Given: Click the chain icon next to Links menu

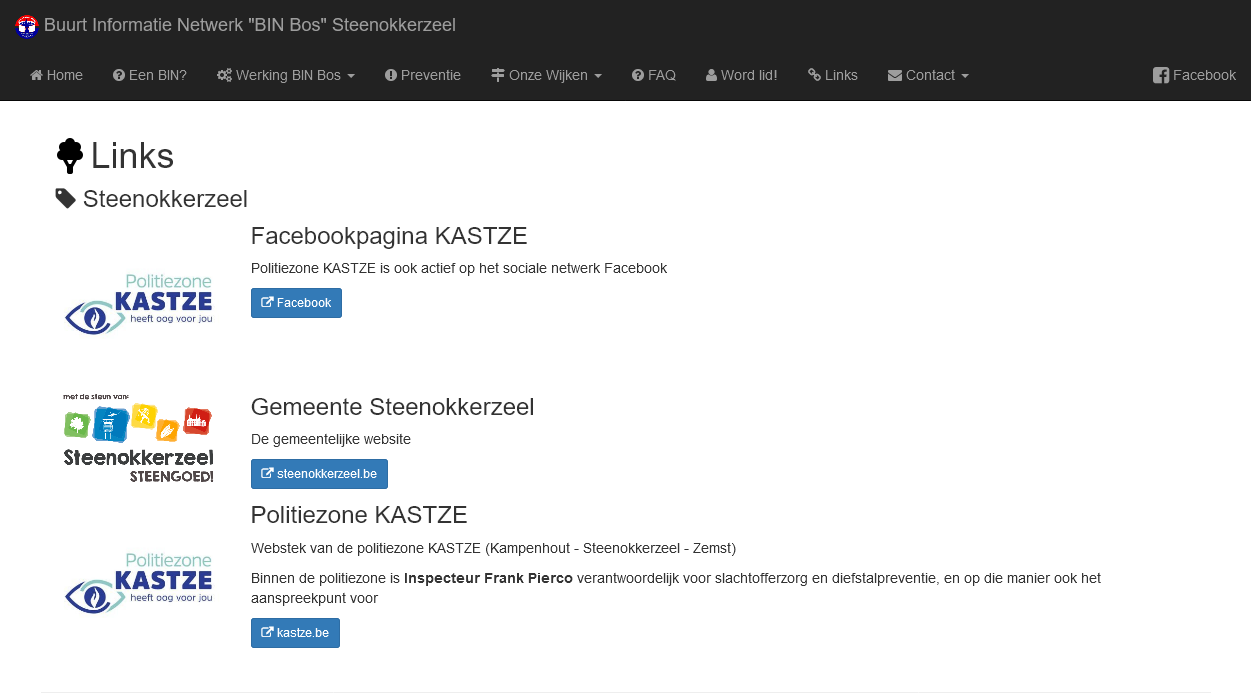Looking at the screenshot, I should click(815, 75).
